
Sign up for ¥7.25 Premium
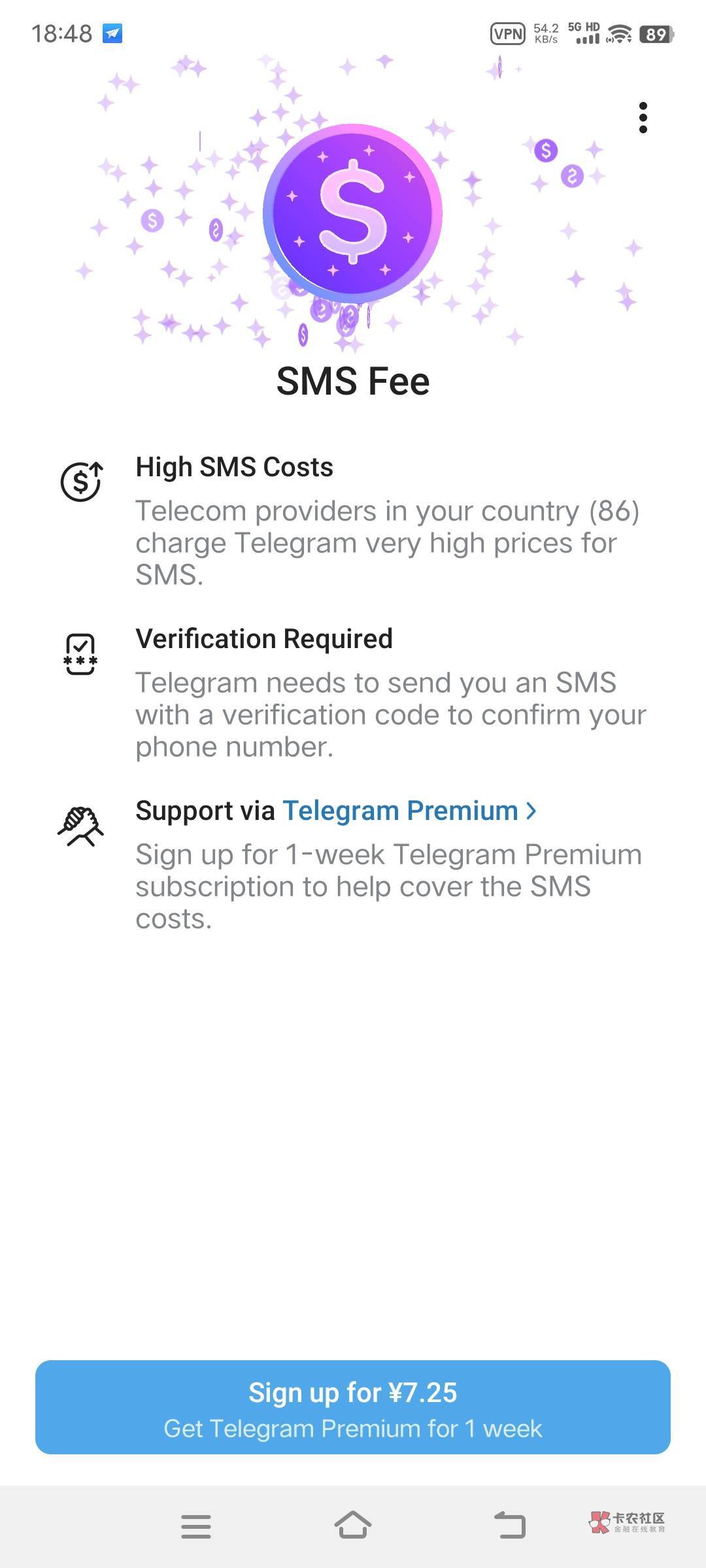[353, 1407]
